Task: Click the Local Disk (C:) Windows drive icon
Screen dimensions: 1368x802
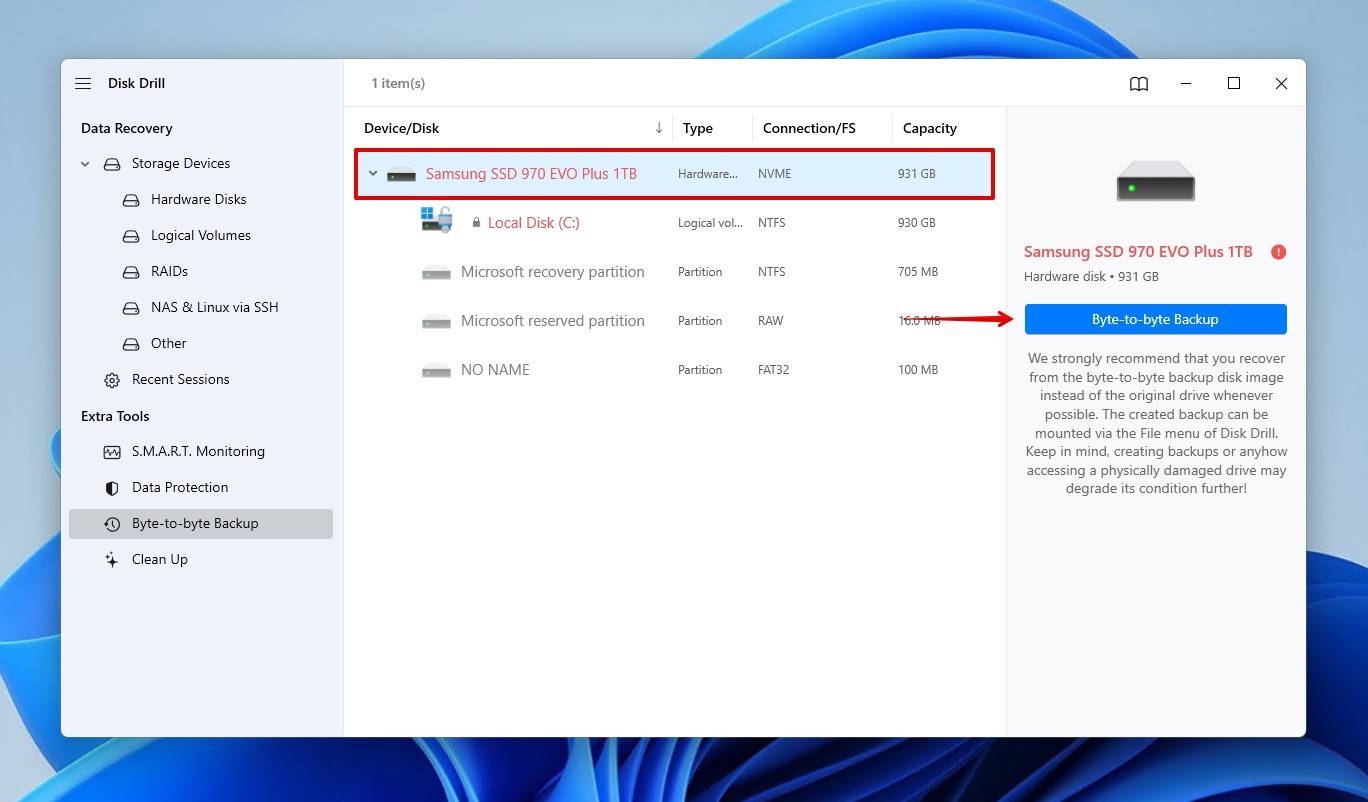Action: 436,220
